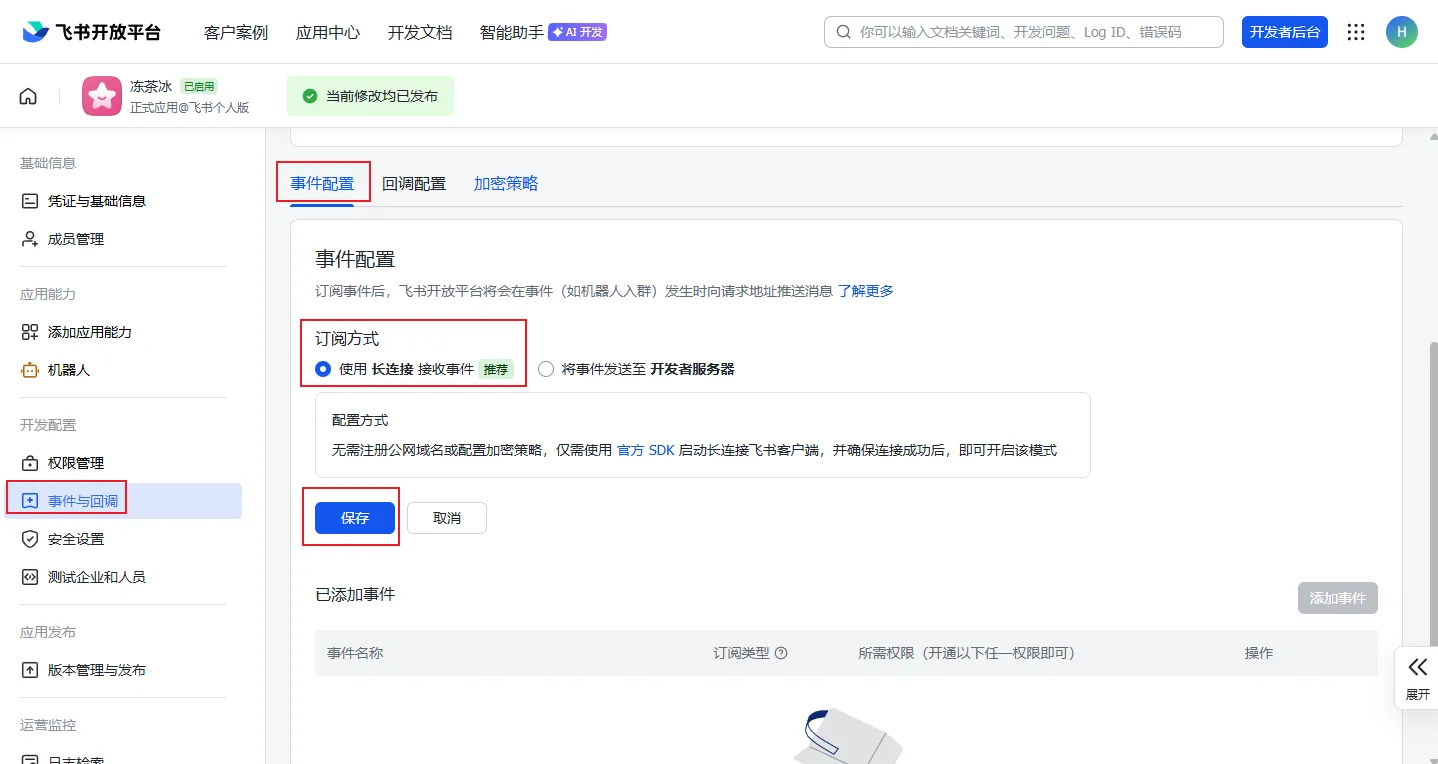Click the page vertical scrollbar
This screenshot has width=1438, height=764.
(1432, 500)
